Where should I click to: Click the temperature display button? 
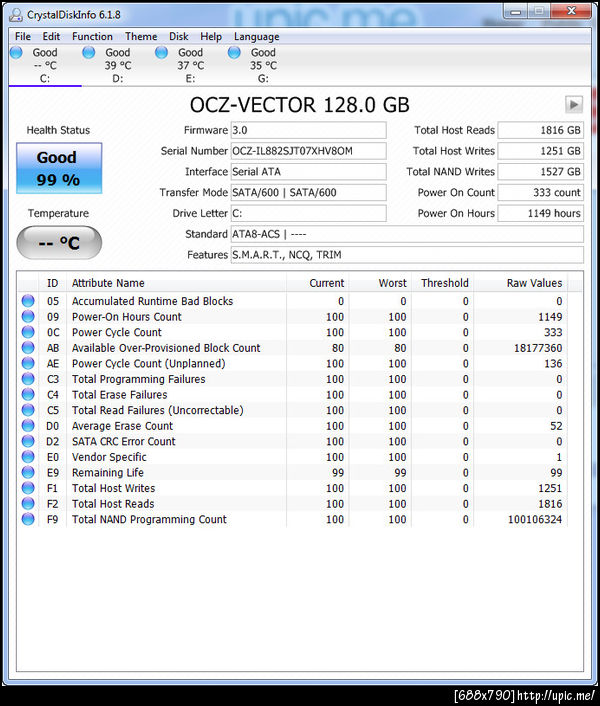pyautogui.click(x=59, y=243)
